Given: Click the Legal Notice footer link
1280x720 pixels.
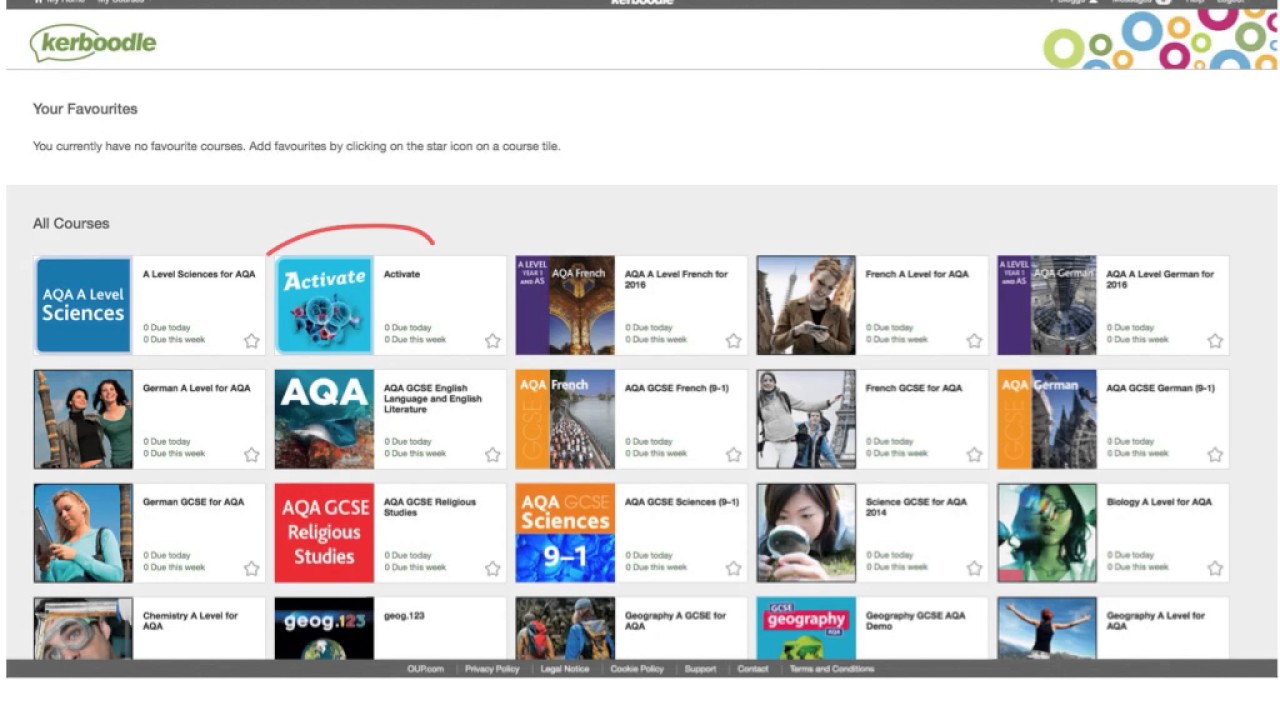Looking at the screenshot, I should (565, 669).
